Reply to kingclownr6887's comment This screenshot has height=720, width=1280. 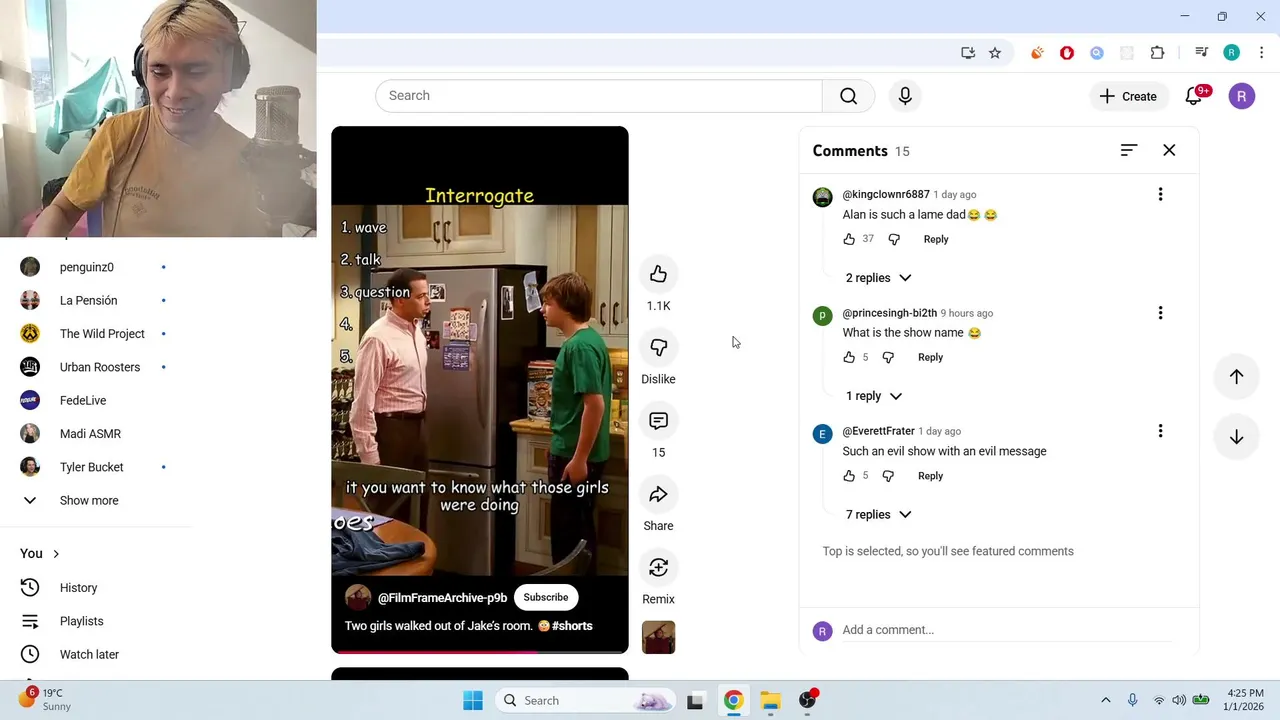click(x=936, y=239)
